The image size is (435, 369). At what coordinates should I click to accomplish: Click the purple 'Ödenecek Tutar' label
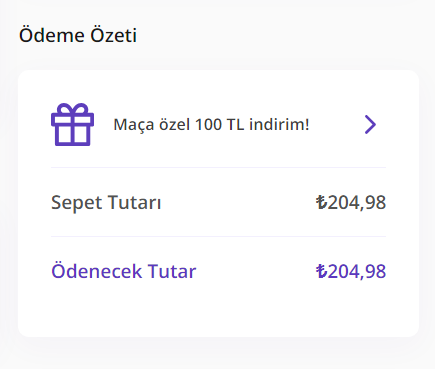[124, 271]
